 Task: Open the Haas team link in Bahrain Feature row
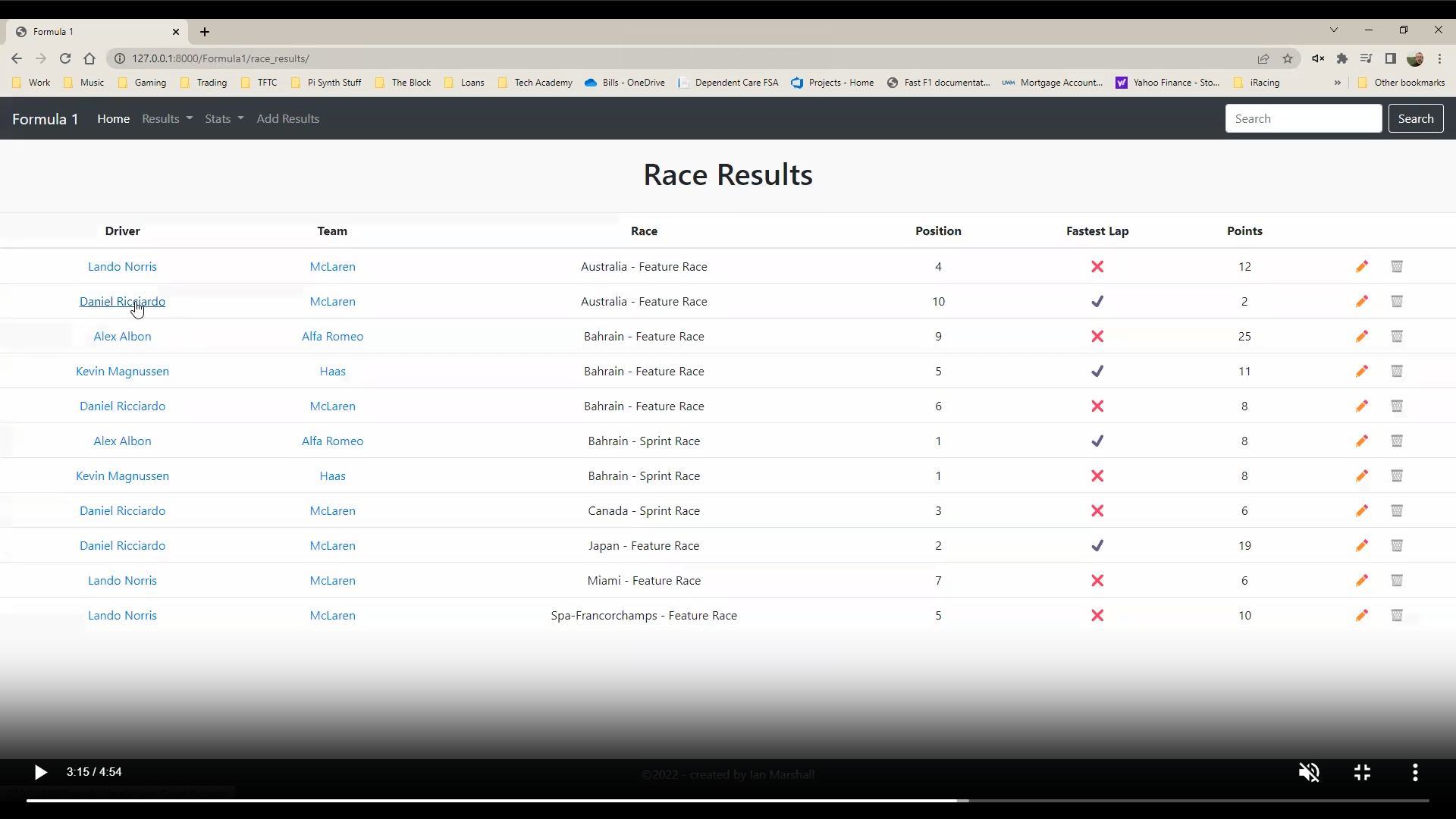pos(332,371)
